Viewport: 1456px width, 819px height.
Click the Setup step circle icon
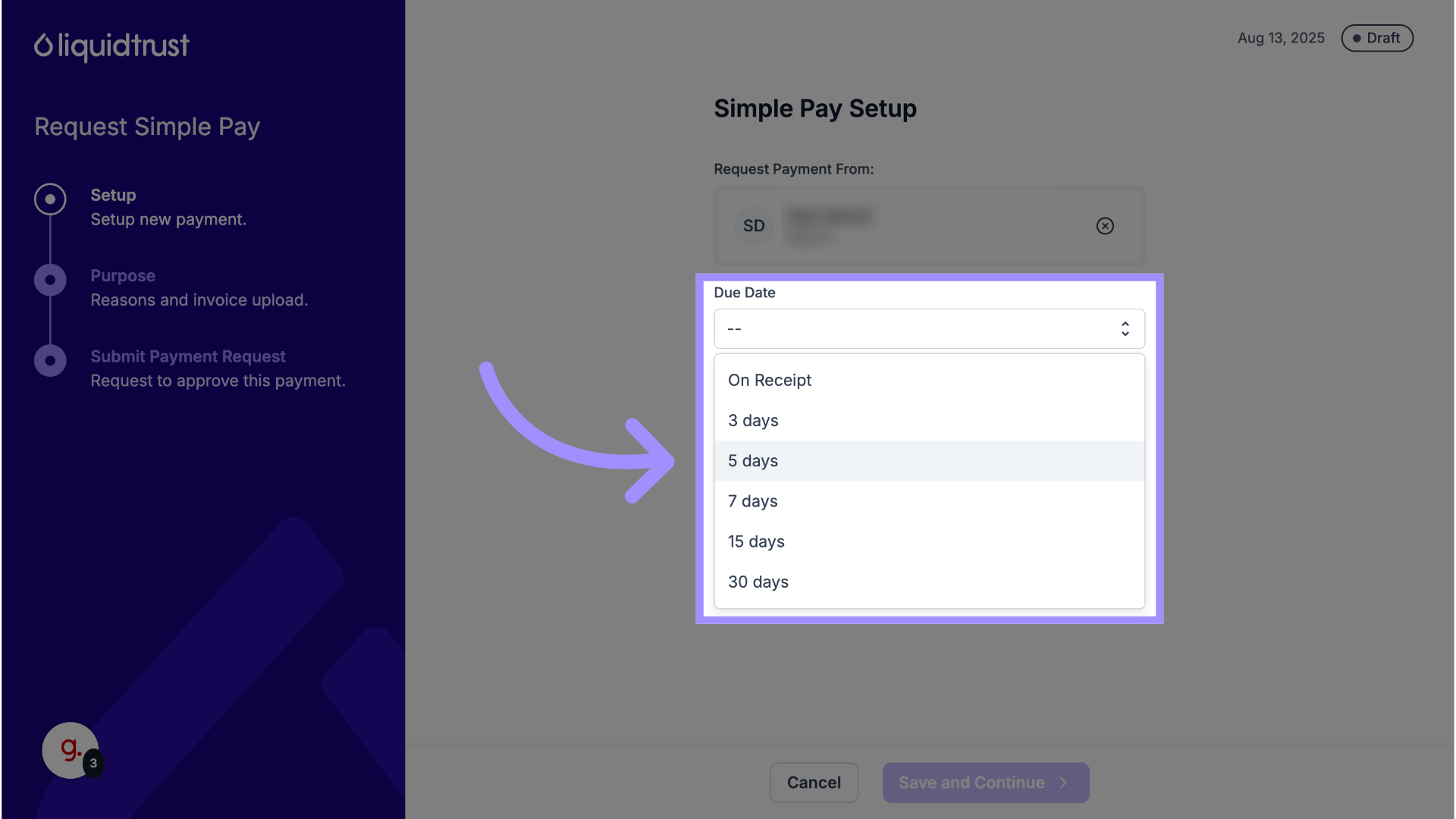(50, 199)
